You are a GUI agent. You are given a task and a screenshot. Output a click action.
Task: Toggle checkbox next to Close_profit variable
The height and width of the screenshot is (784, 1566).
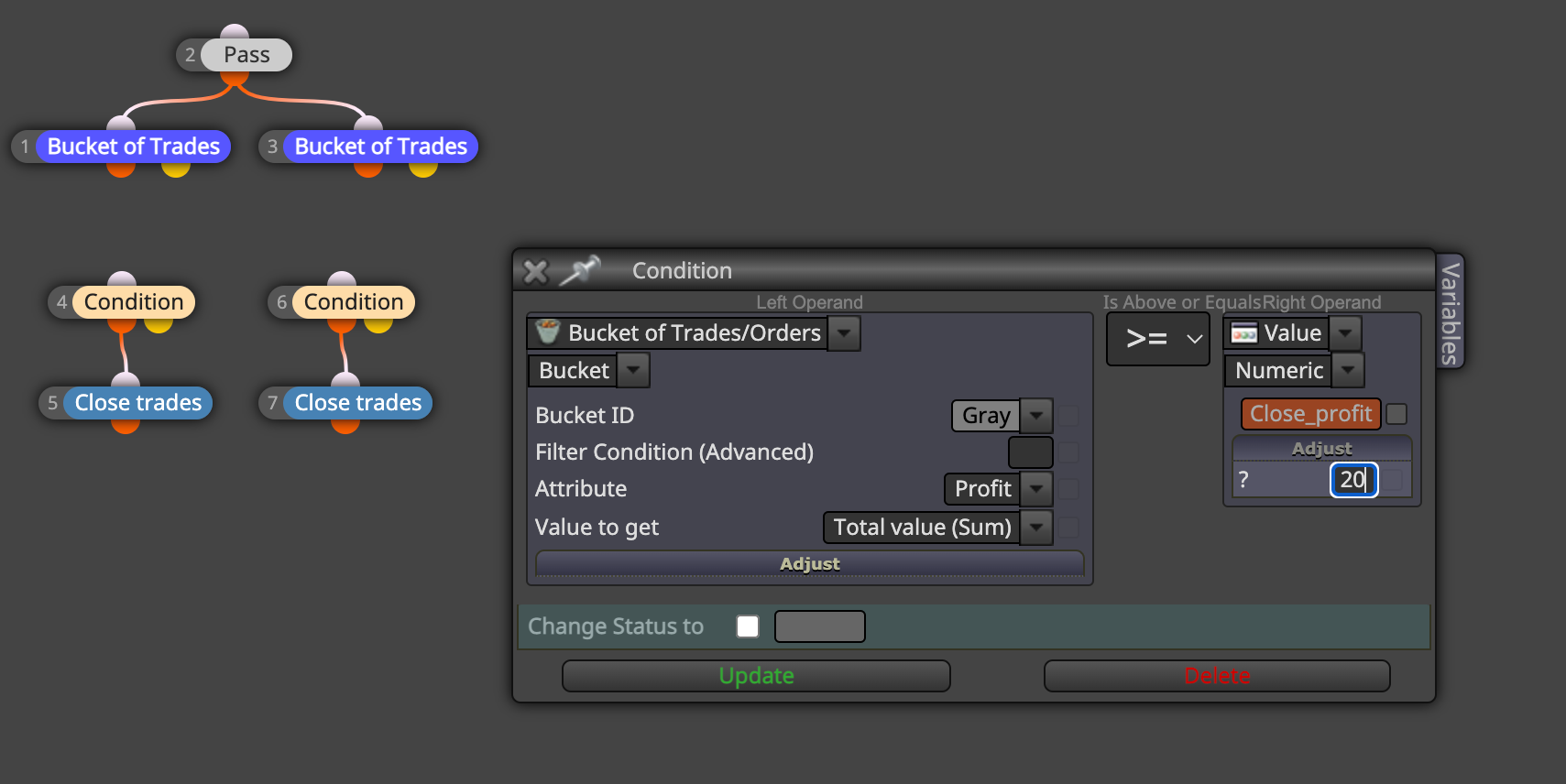(1396, 414)
